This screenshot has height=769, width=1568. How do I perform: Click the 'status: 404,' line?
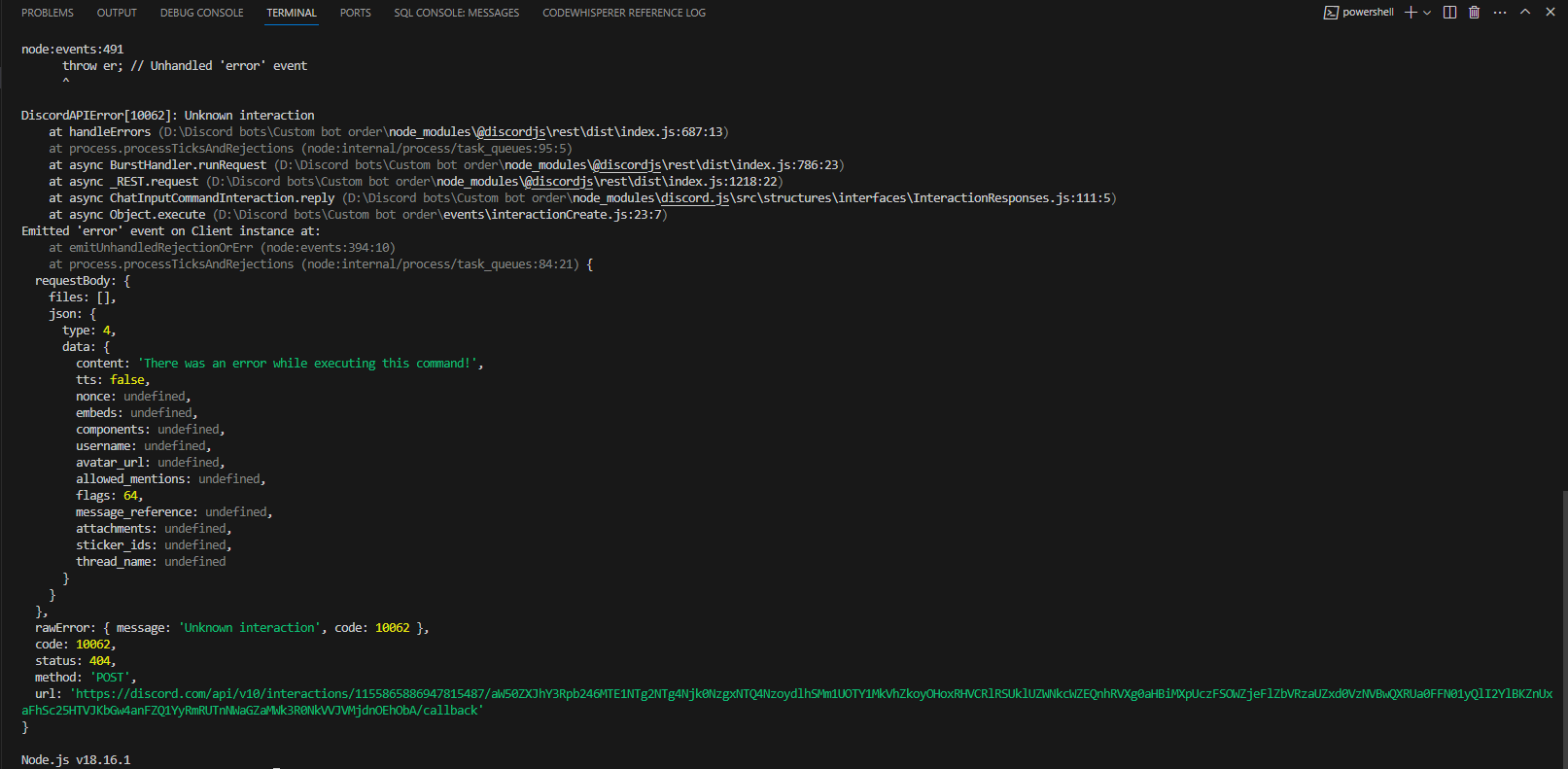[76, 661]
